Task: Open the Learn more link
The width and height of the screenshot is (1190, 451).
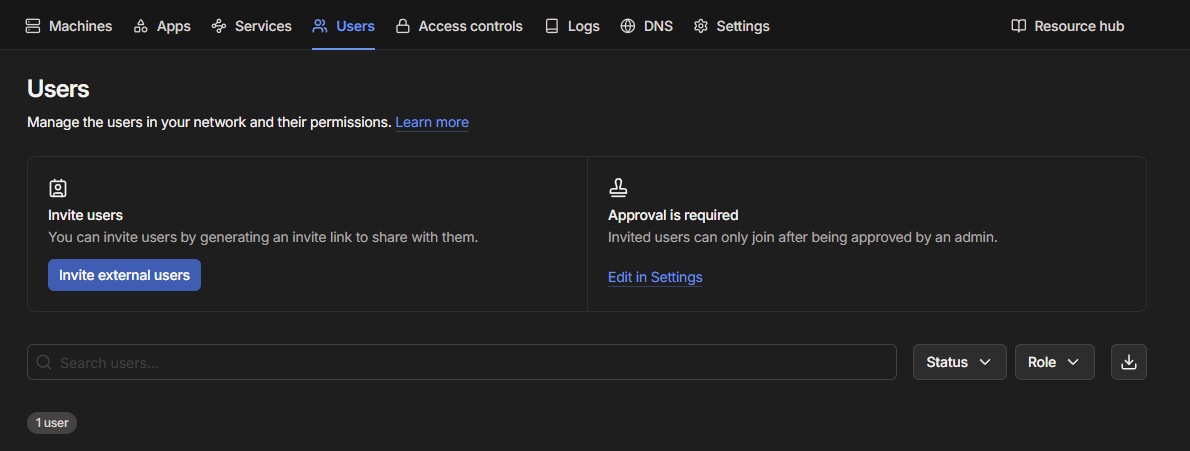Action: pos(432,122)
